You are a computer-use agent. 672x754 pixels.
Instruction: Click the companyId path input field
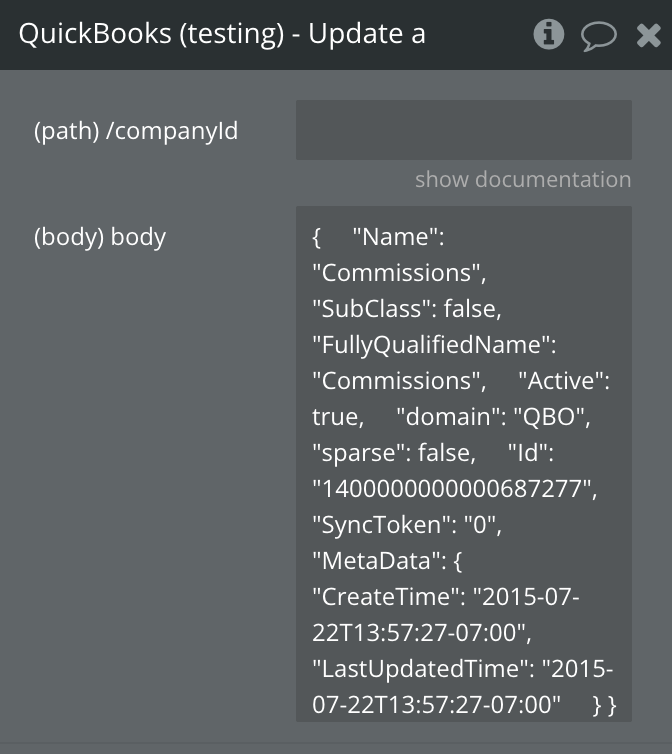point(463,130)
